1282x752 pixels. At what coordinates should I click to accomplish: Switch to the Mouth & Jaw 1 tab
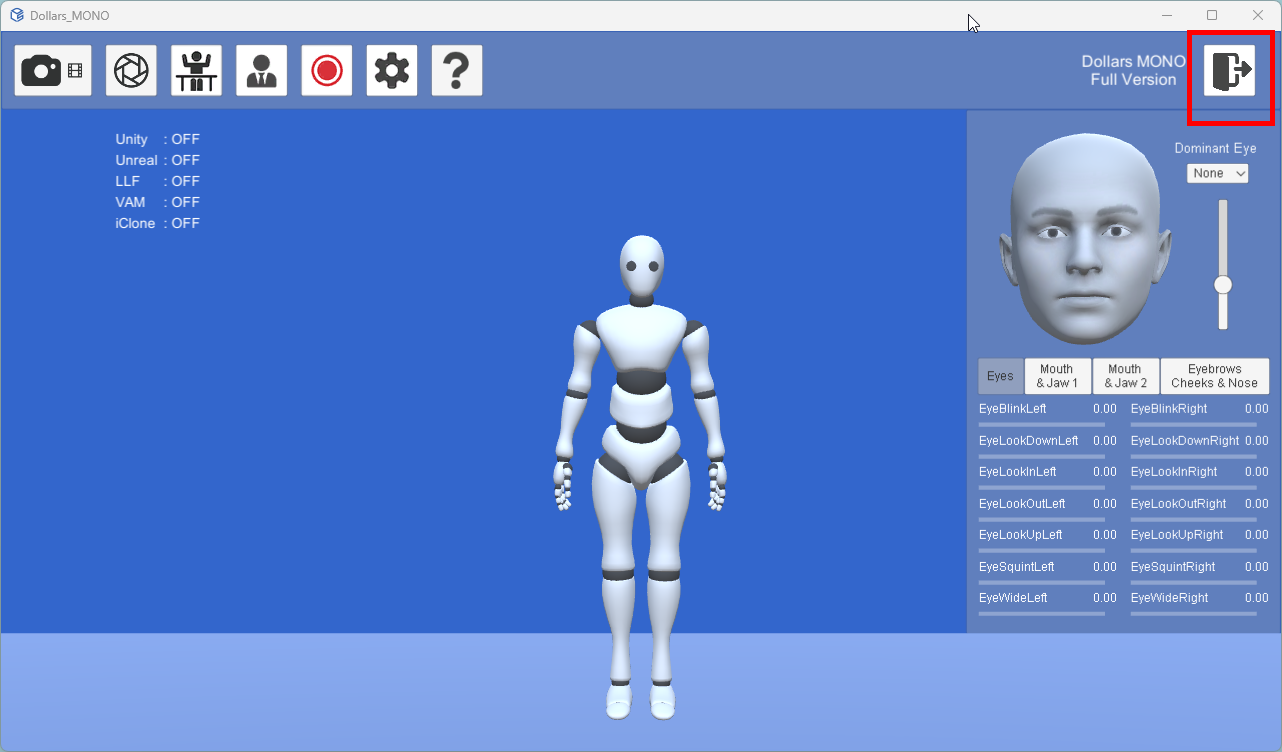coord(1057,376)
